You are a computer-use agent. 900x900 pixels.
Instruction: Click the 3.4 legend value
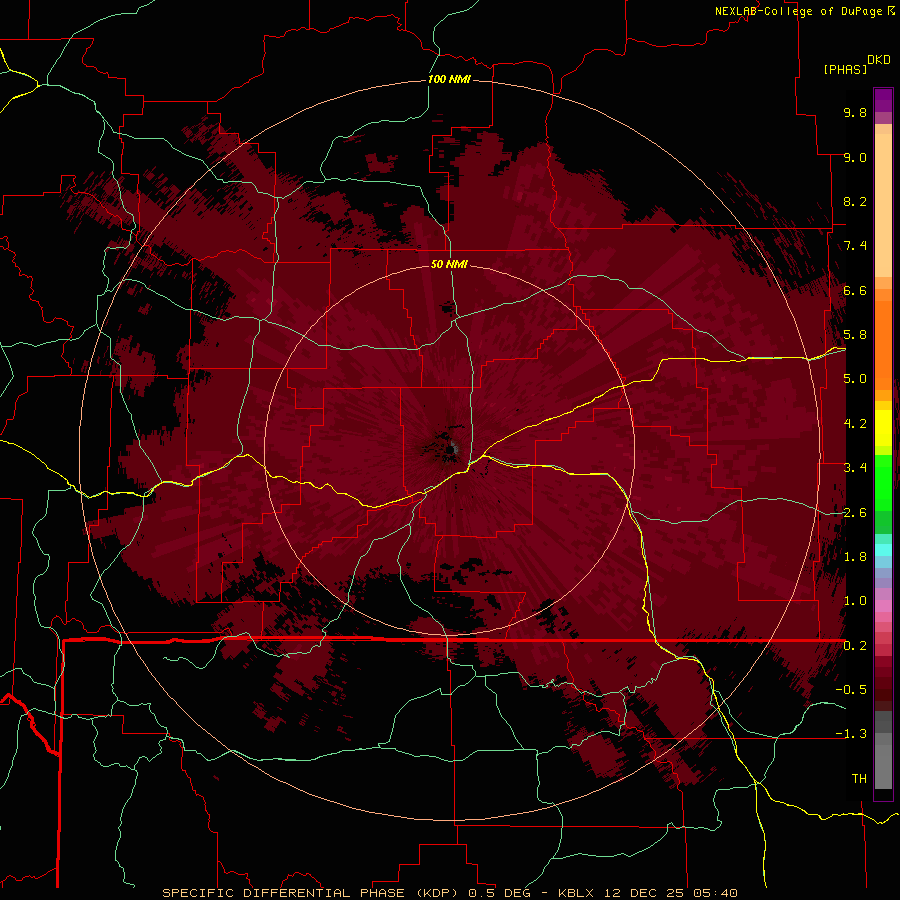tap(855, 468)
